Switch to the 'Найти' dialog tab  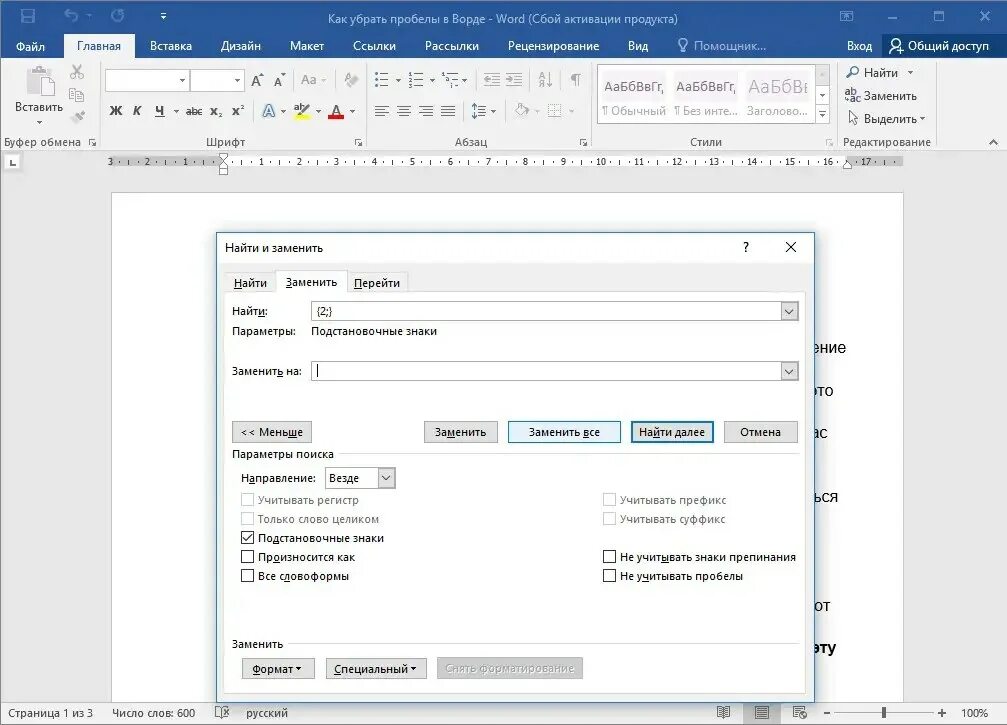(x=250, y=283)
